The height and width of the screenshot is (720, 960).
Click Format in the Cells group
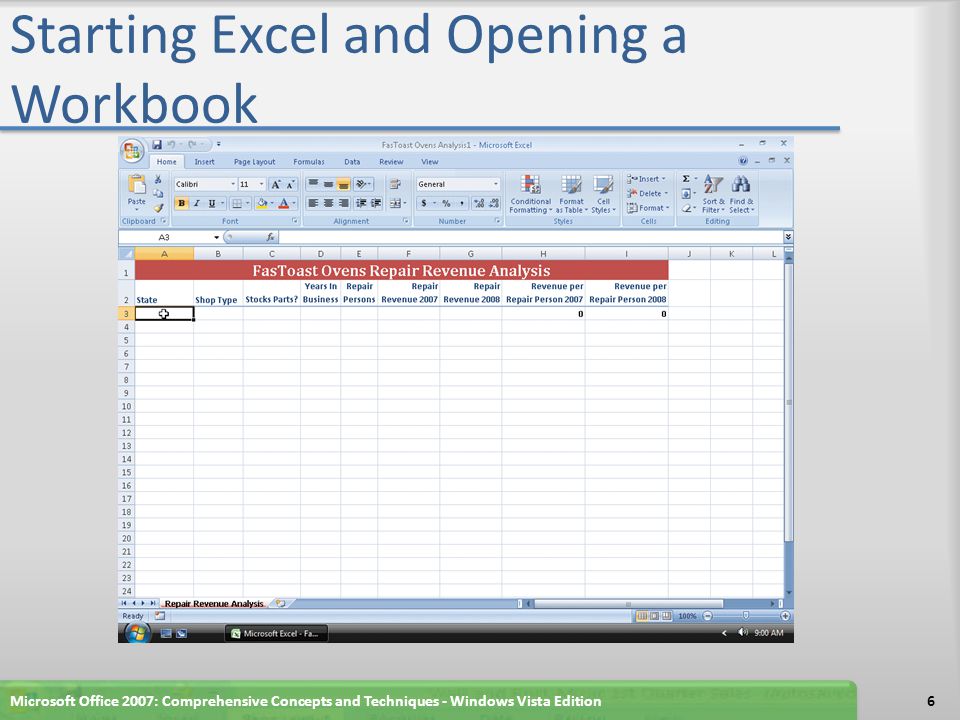[648, 208]
